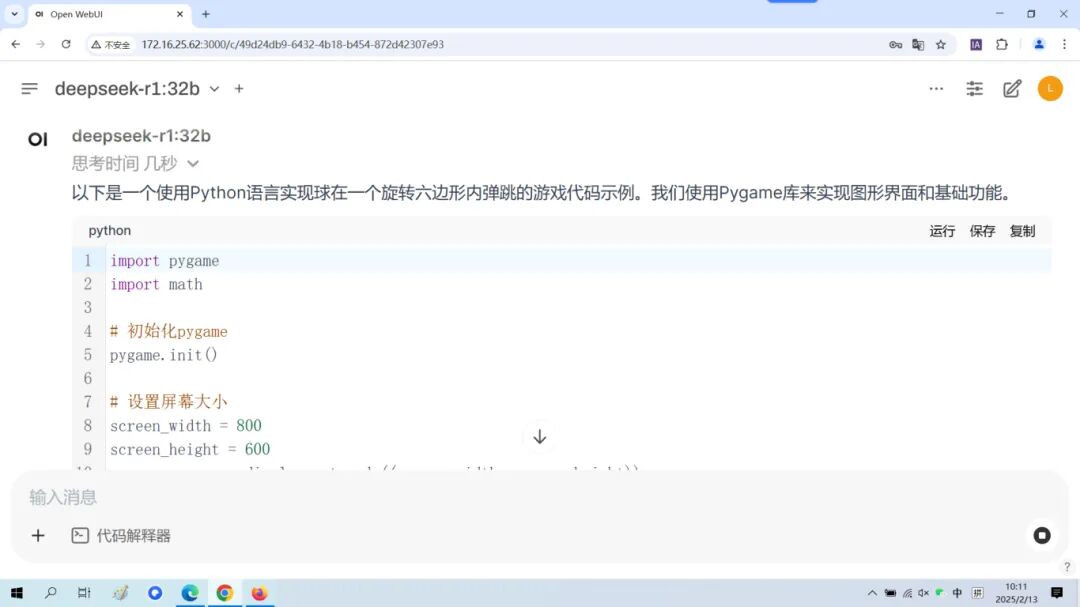Click the question mark help button

click(x=1067, y=567)
